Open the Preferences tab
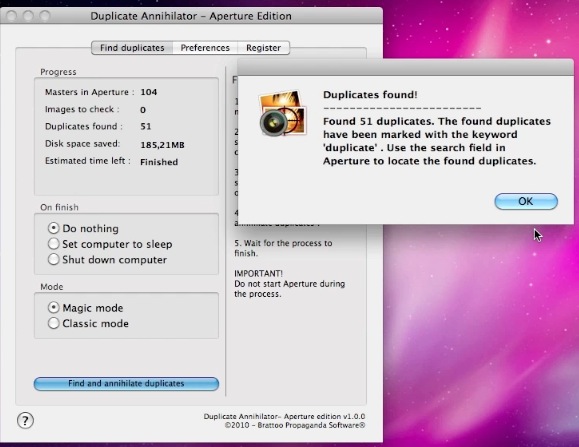 (x=205, y=48)
